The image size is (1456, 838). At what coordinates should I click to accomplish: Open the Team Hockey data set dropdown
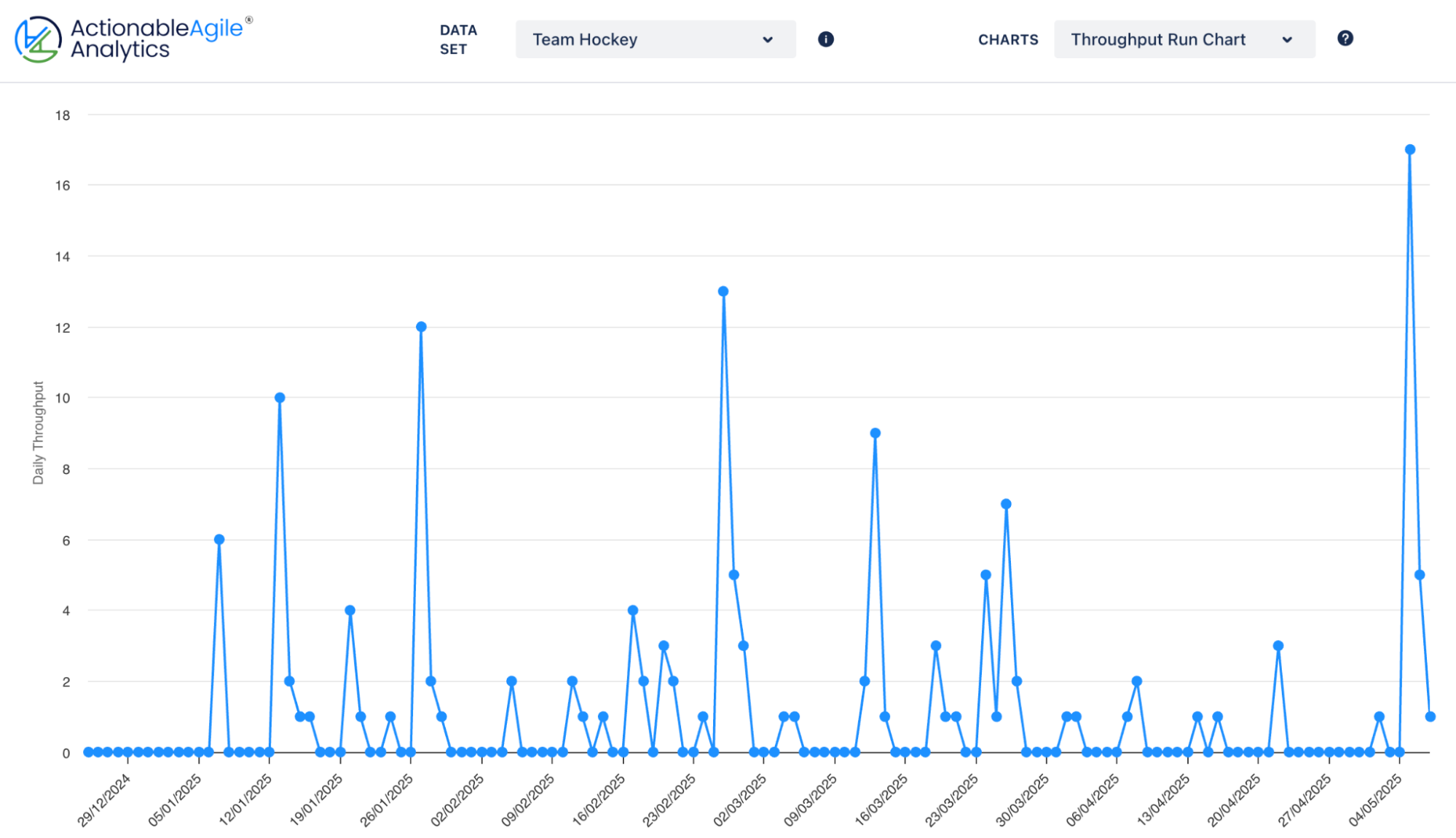655,39
